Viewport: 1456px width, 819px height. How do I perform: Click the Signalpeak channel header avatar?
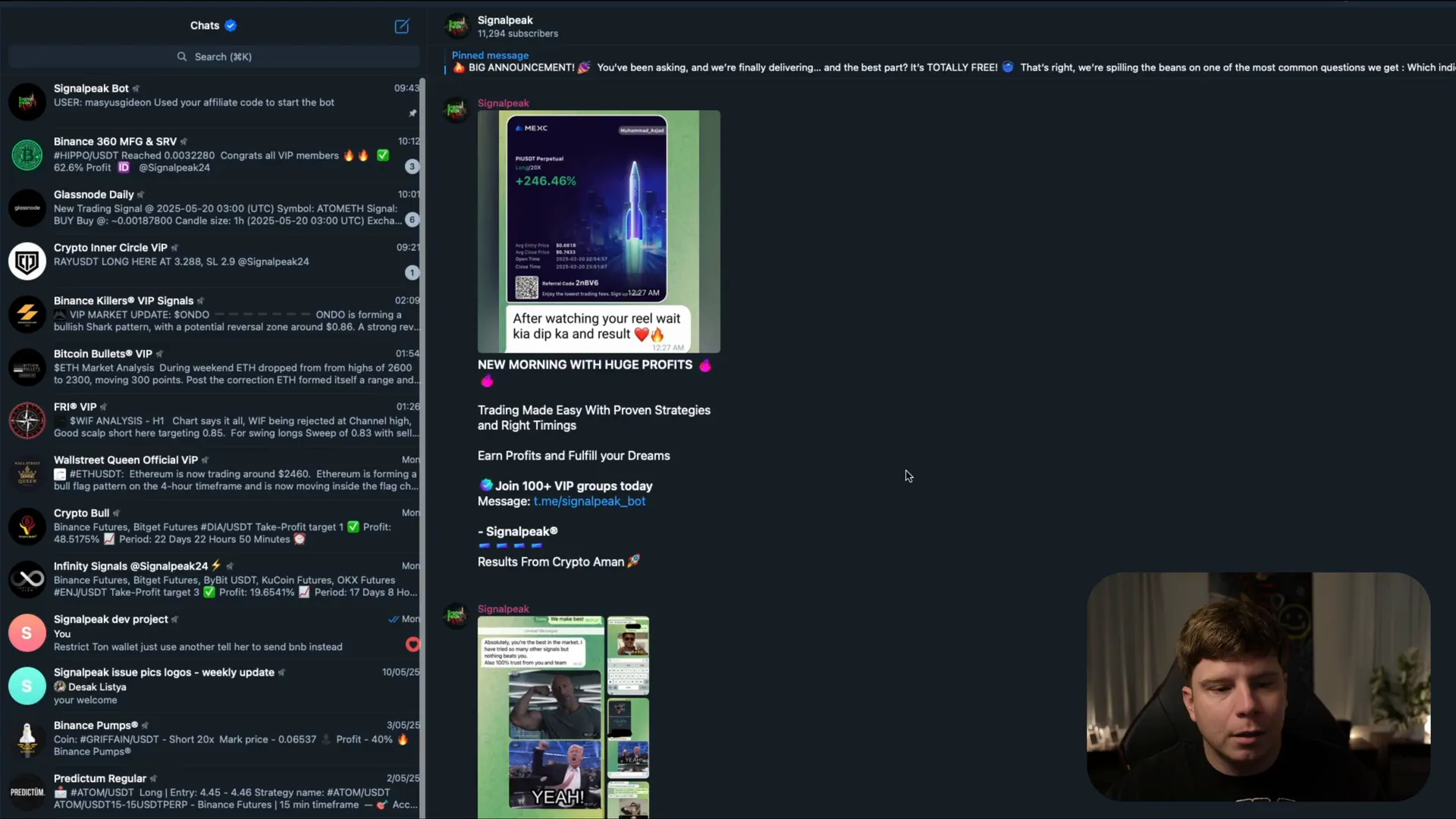pos(457,27)
